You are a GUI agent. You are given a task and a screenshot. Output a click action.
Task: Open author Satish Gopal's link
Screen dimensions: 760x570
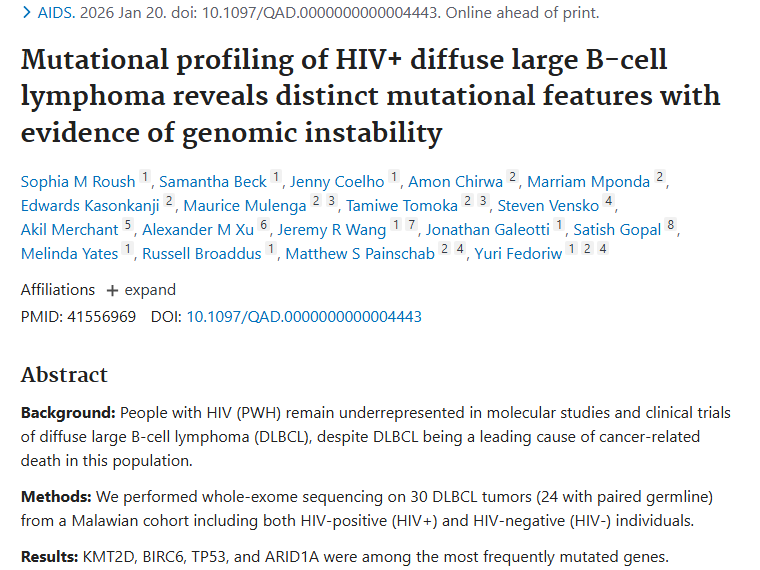pos(617,230)
